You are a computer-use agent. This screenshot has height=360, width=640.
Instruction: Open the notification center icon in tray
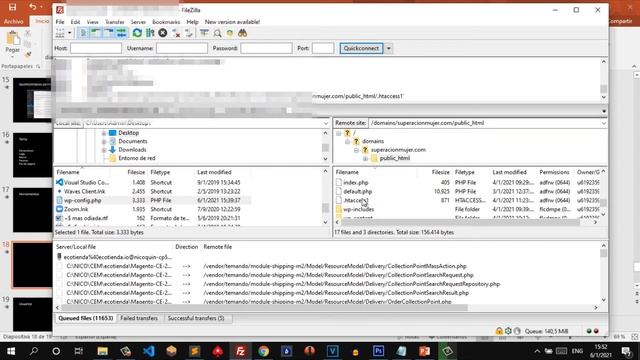pyautogui.click(x=626, y=351)
